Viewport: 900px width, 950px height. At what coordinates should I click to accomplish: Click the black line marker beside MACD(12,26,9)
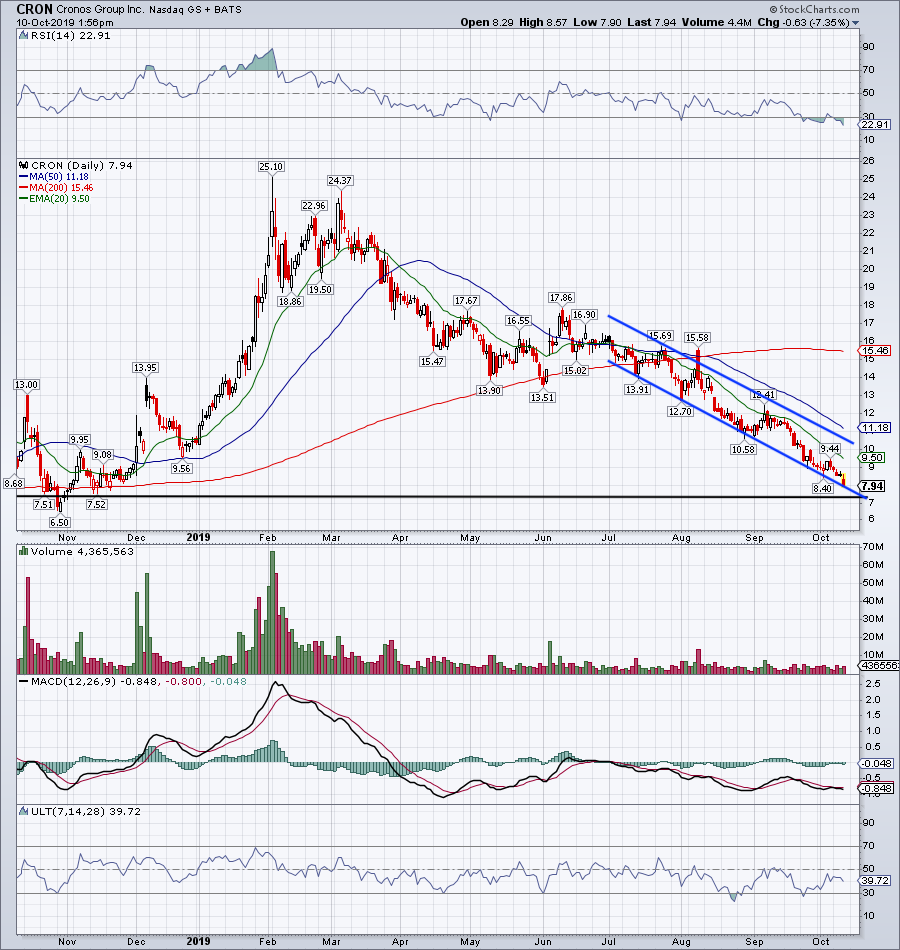(x=24, y=682)
